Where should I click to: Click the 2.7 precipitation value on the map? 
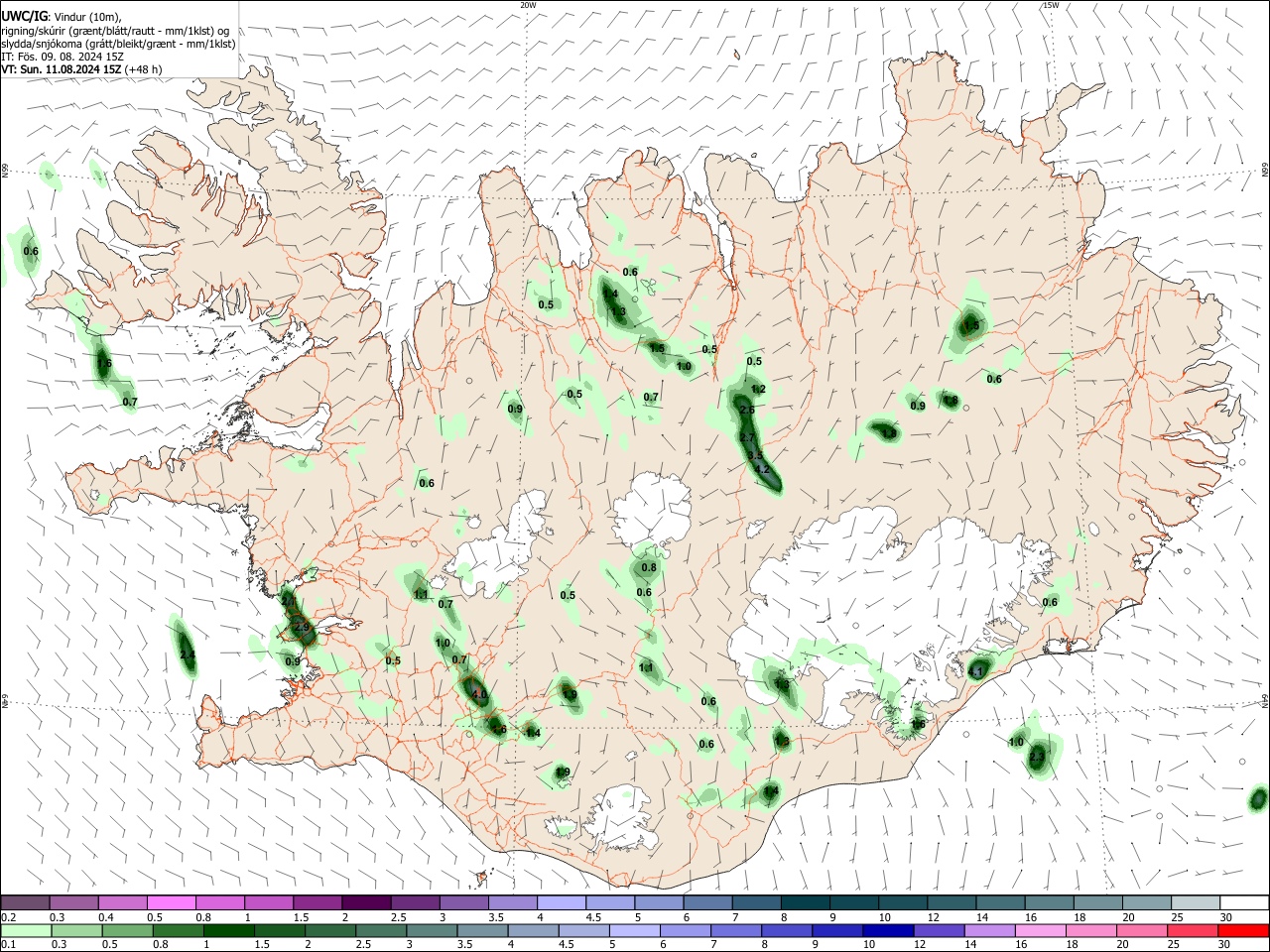coord(747,437)
